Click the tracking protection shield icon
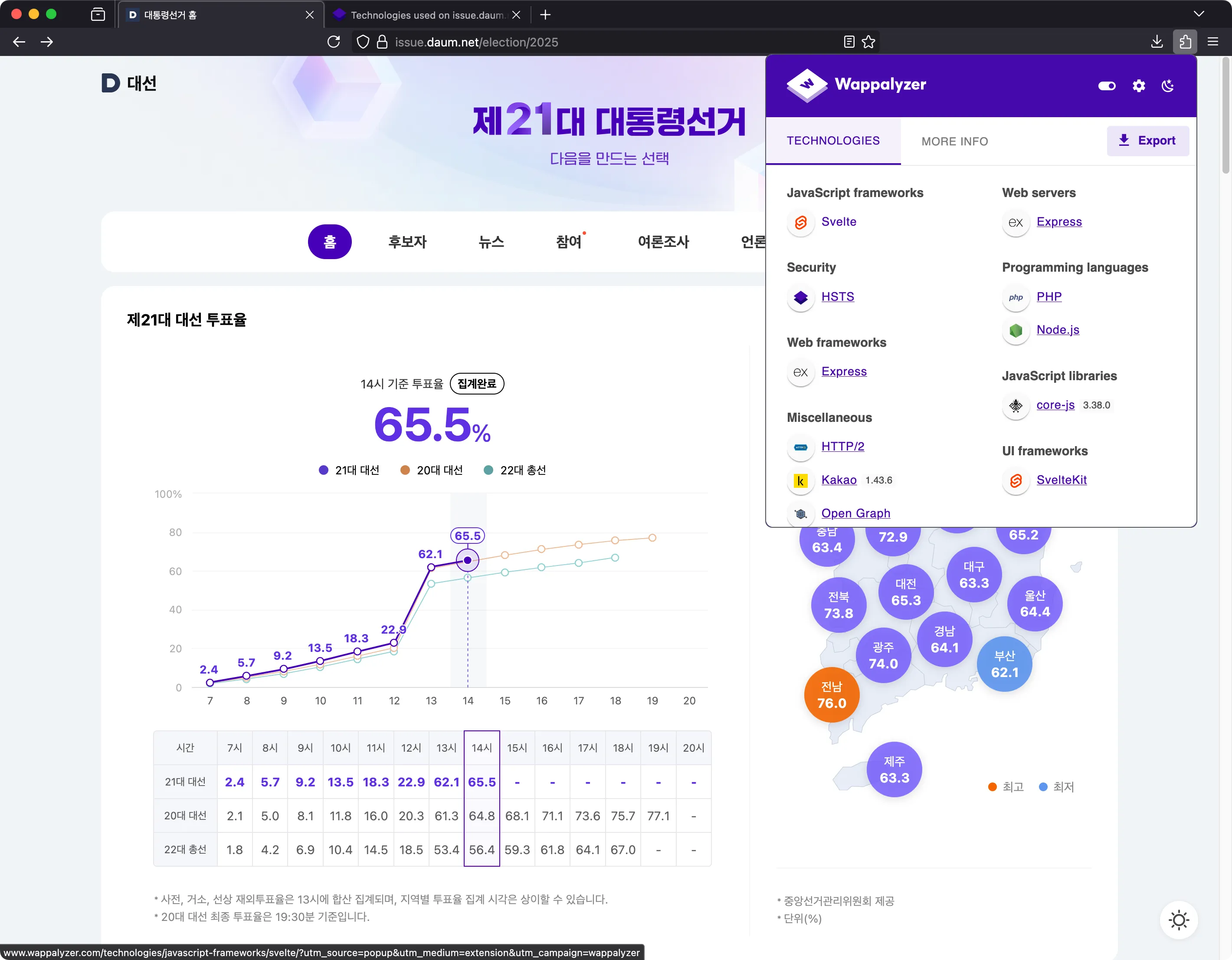Image resolution: width=1232 pixels, height=960 pixels. (x=363, y=42)
